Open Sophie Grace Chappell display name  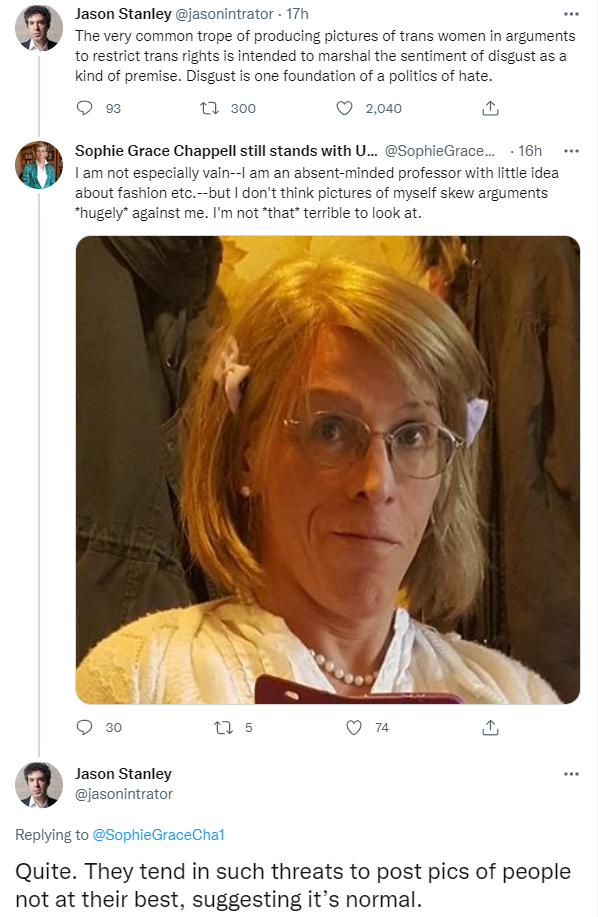click(x=226, y=151)
